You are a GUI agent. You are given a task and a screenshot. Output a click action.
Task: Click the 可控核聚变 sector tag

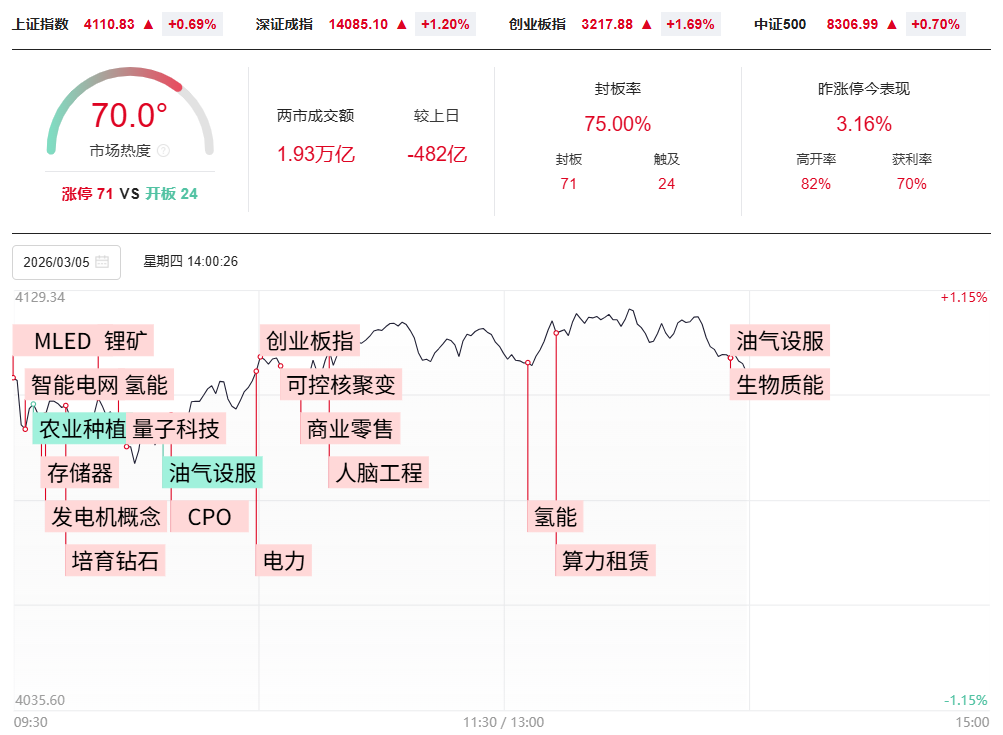coord(341,384)
